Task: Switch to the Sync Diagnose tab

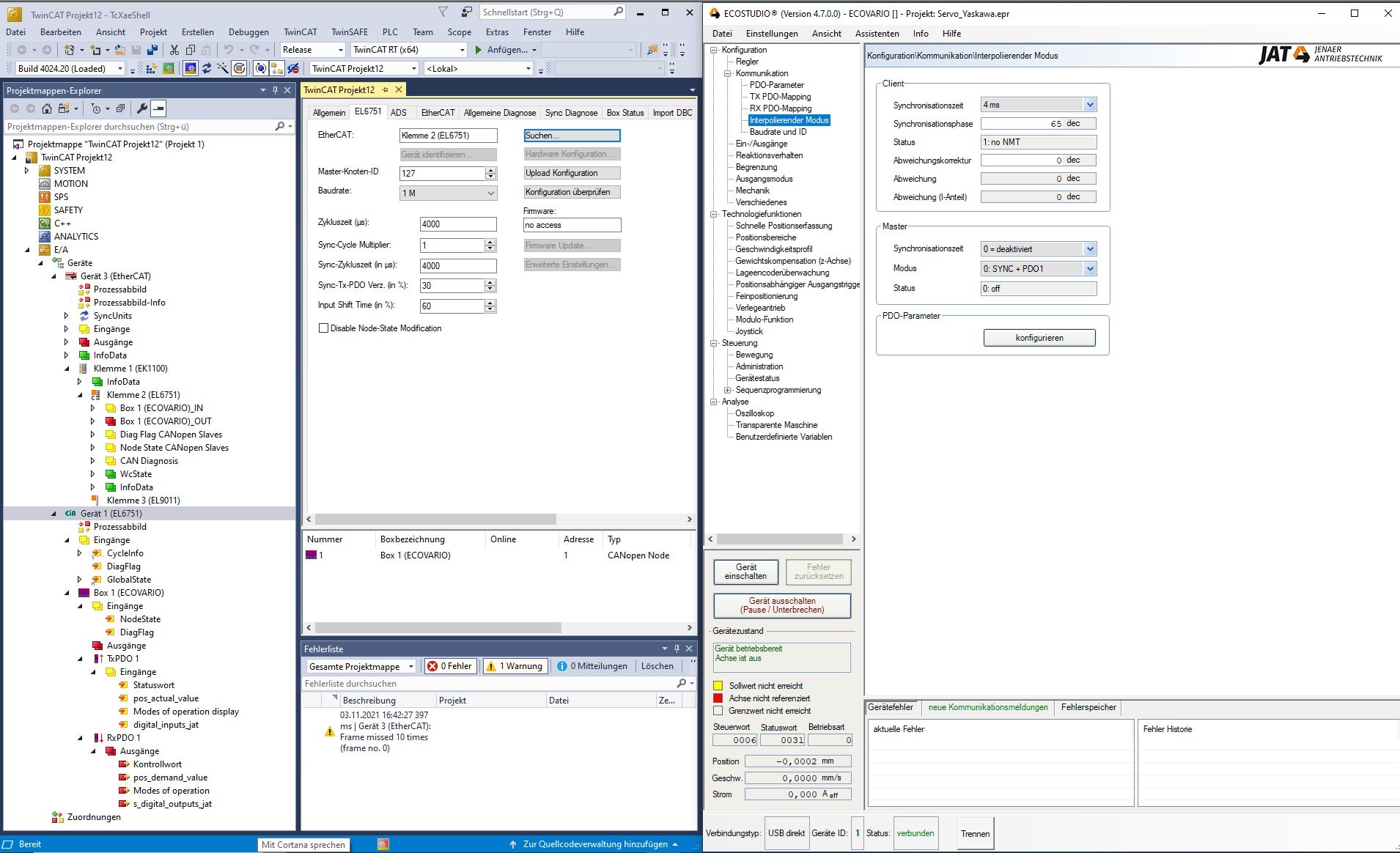Action: (571, 112)
